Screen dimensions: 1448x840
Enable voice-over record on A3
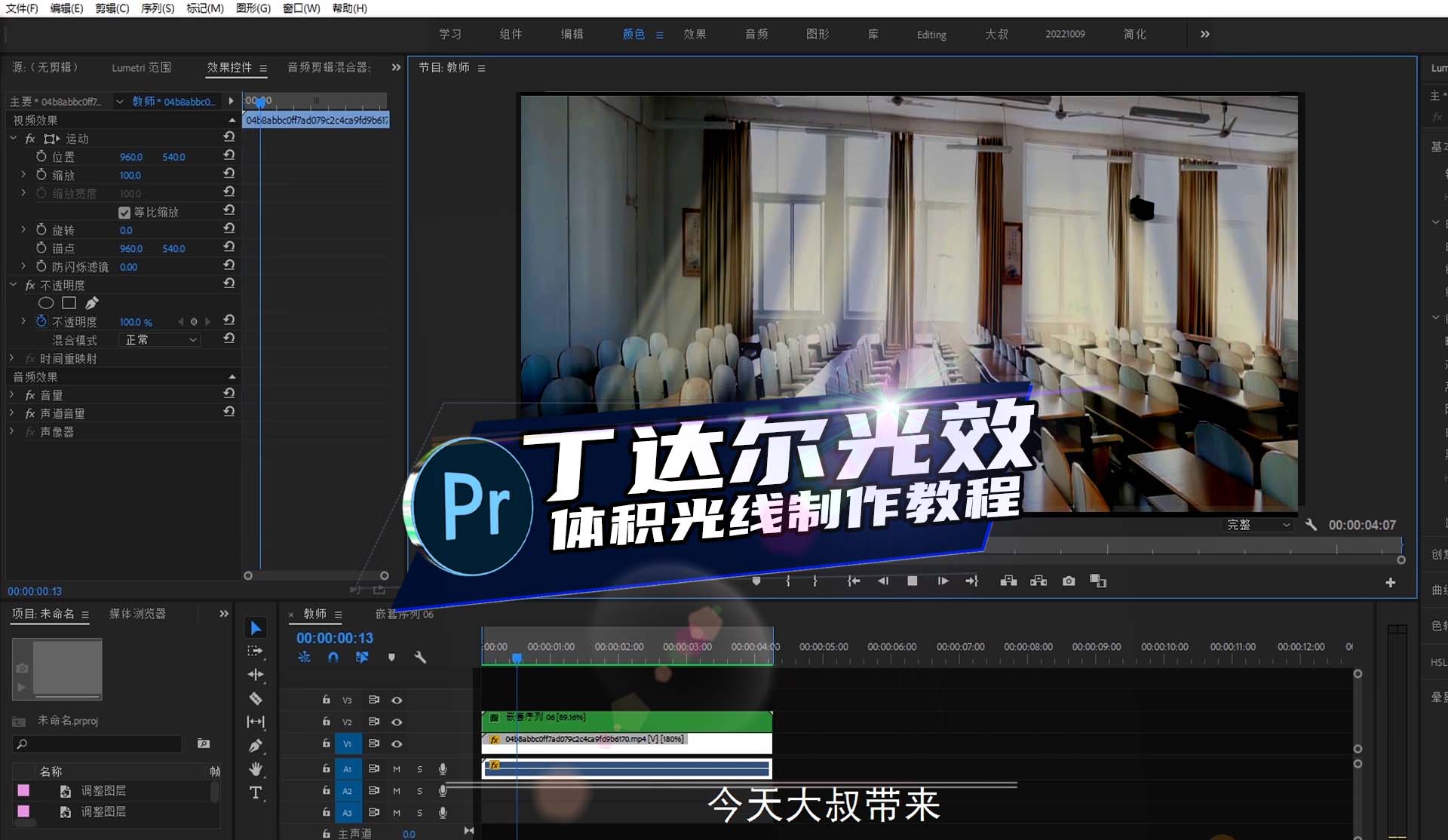[443, 813]
